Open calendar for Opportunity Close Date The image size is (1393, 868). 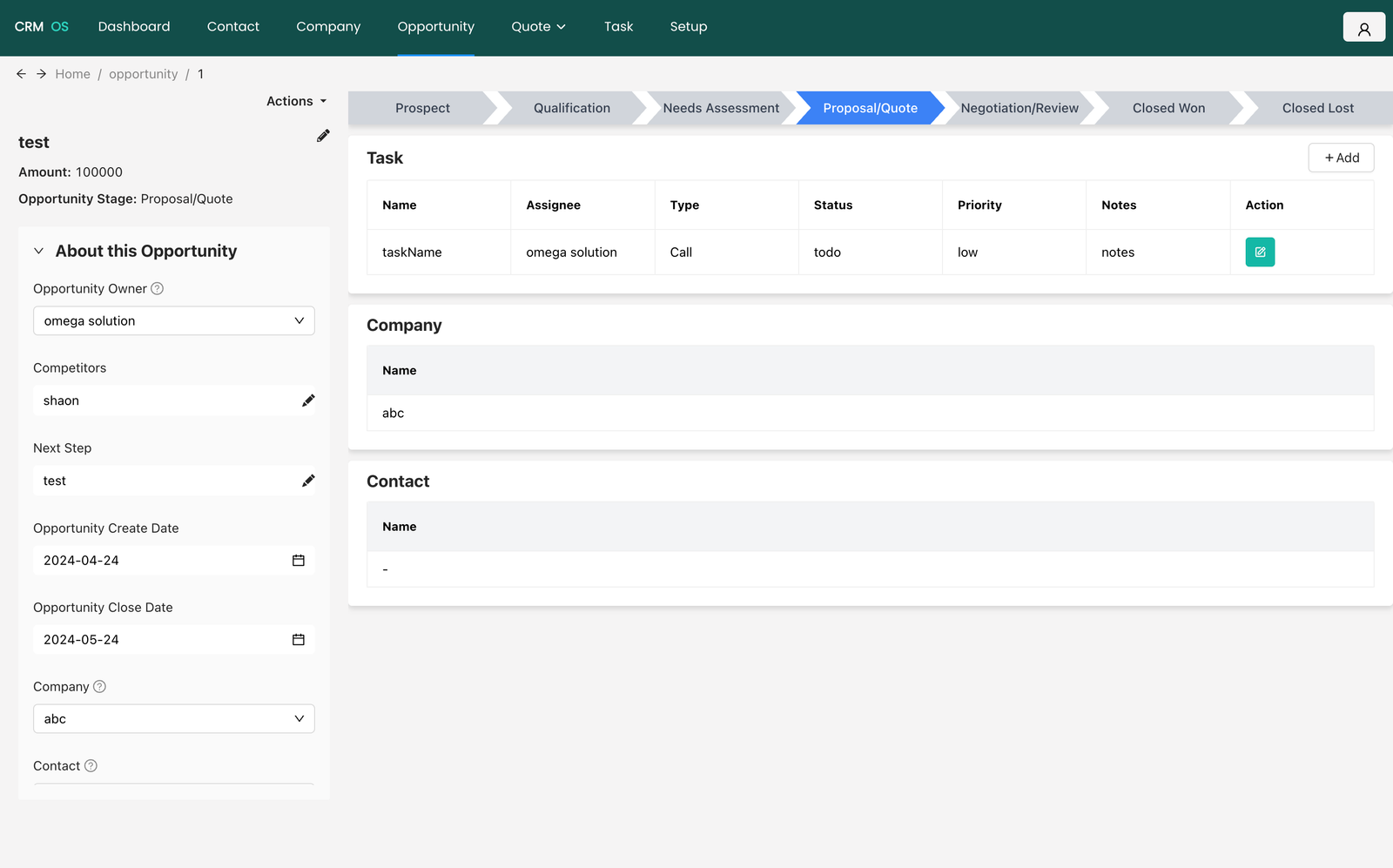[299, 640]
